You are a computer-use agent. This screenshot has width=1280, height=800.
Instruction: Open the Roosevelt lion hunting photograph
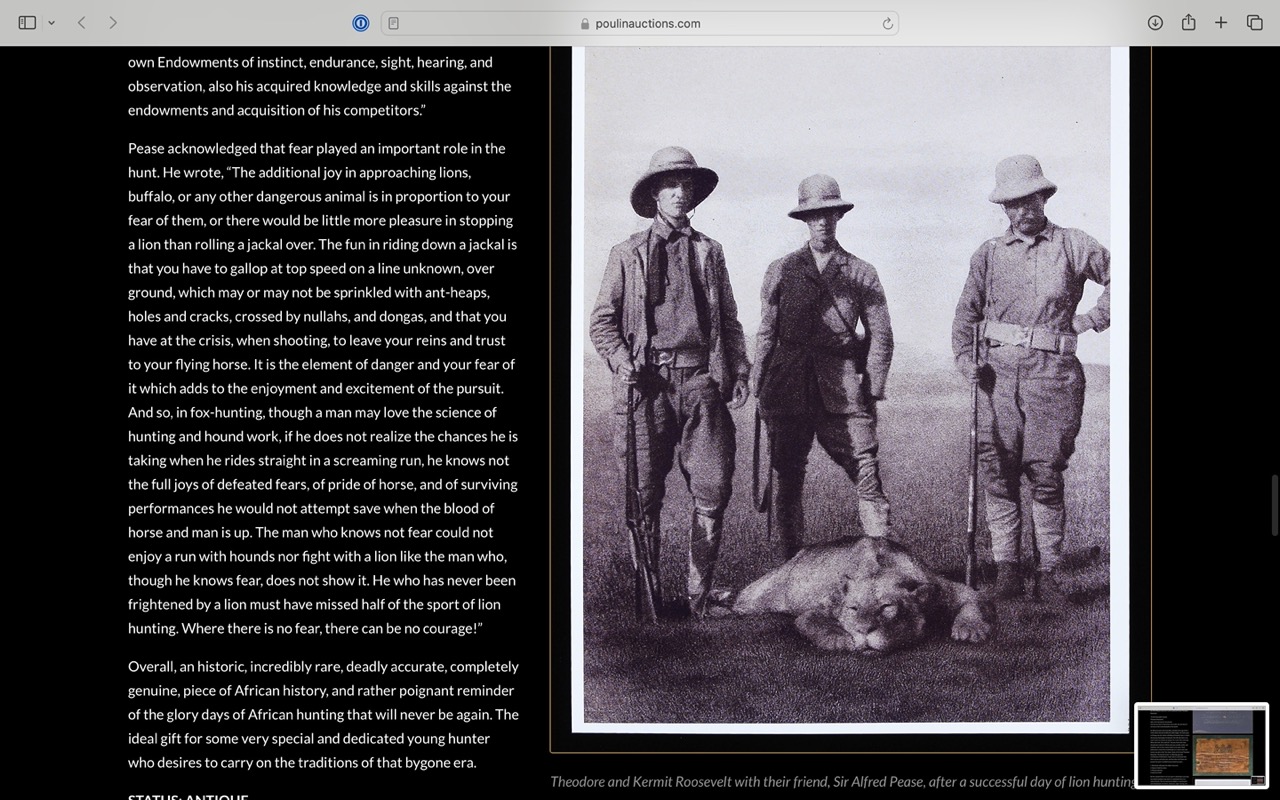coord(850,388)
